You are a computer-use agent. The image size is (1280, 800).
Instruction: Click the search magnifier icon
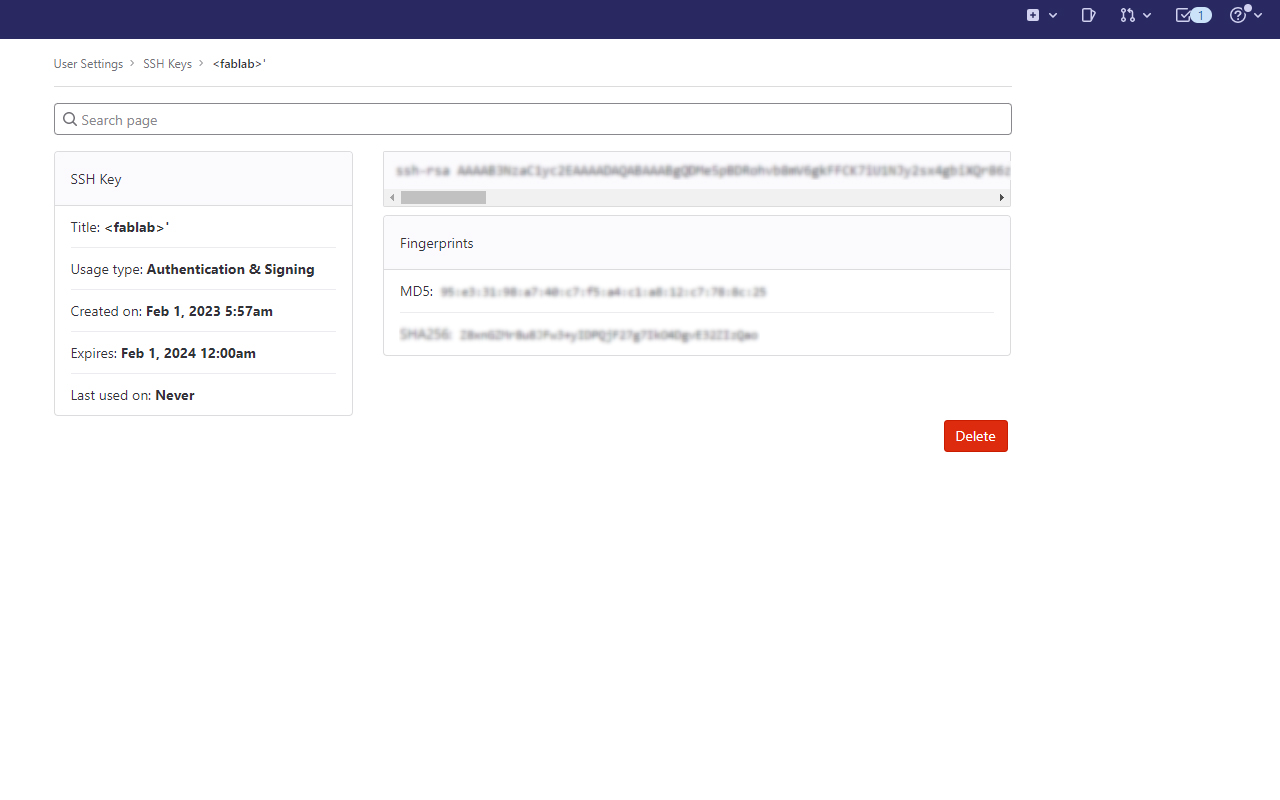(70, 119)
